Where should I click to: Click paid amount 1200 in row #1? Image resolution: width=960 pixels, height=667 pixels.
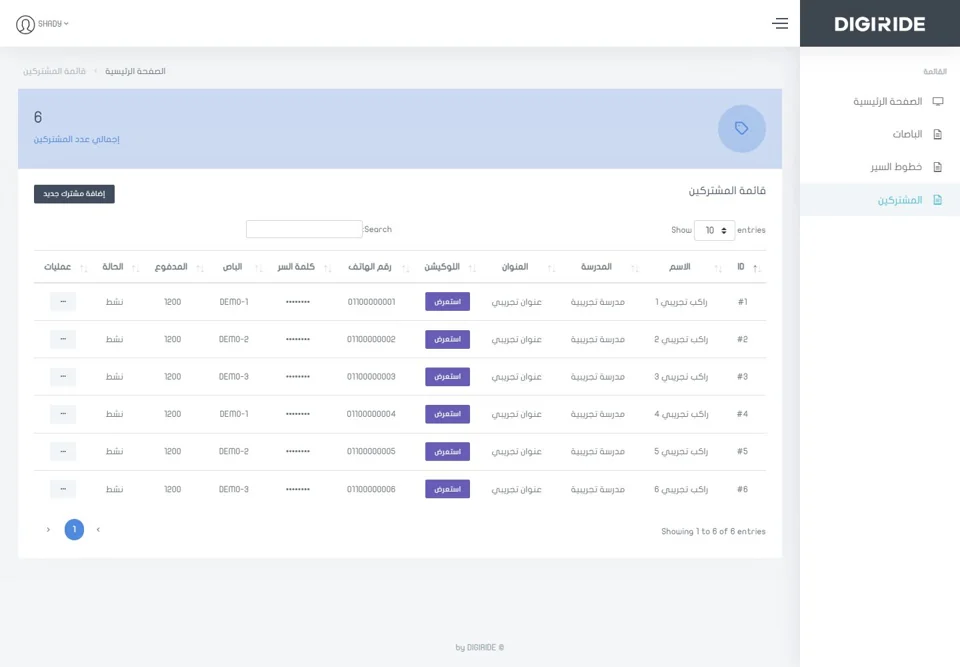pos(173,301)
